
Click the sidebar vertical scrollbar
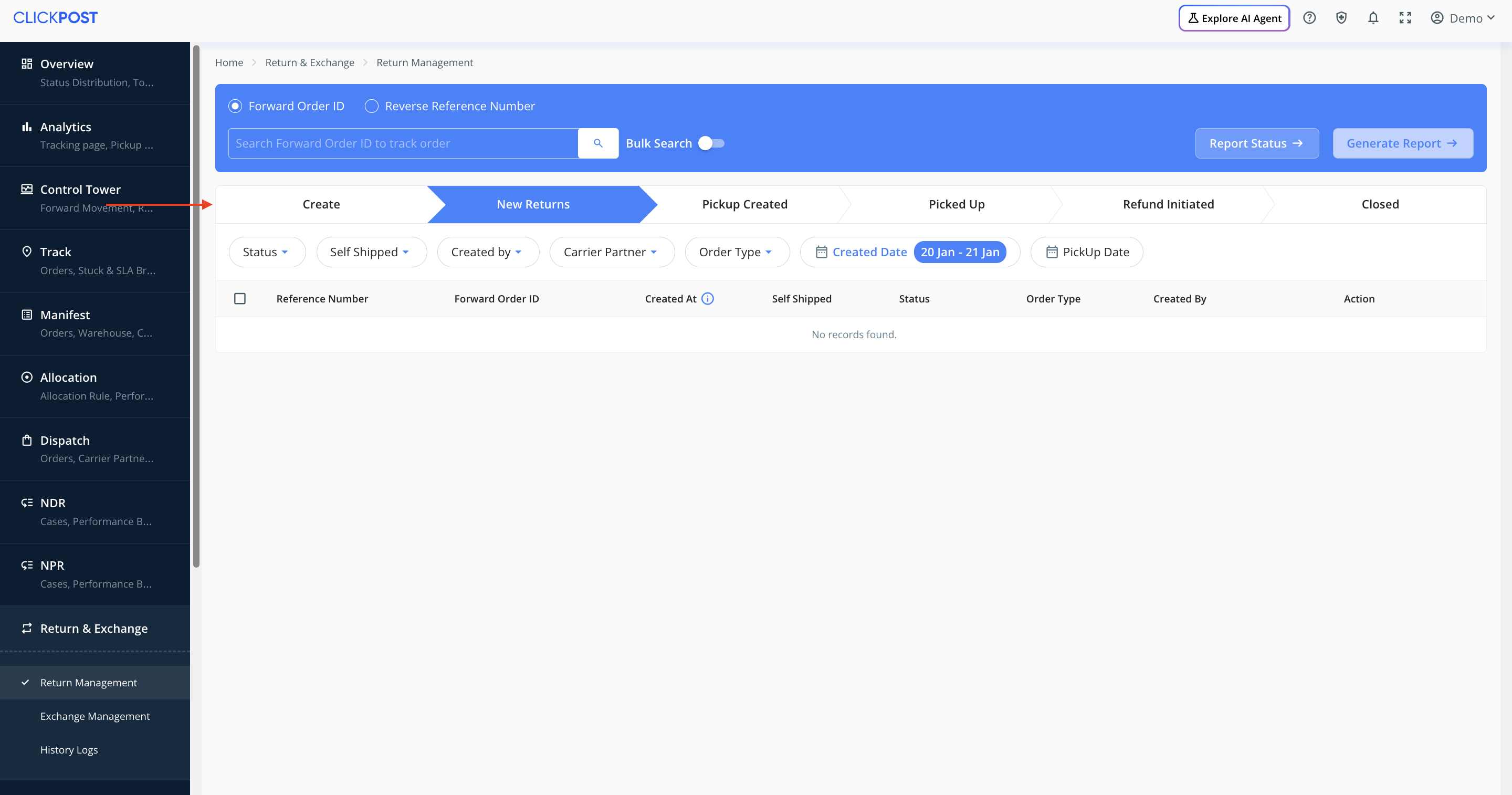(196, 305)
